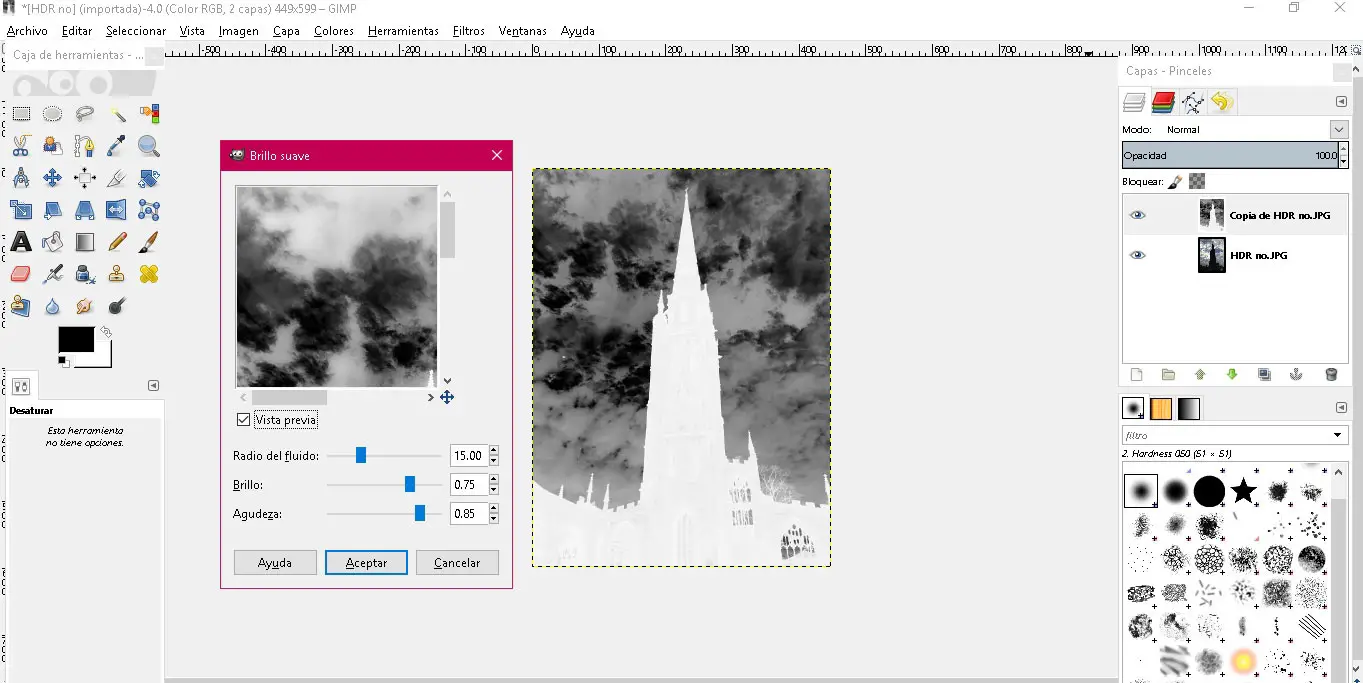Uncheck the Vista previa checkbox
This screenshot has width=1363, height=683.
(x=243, y=420)
